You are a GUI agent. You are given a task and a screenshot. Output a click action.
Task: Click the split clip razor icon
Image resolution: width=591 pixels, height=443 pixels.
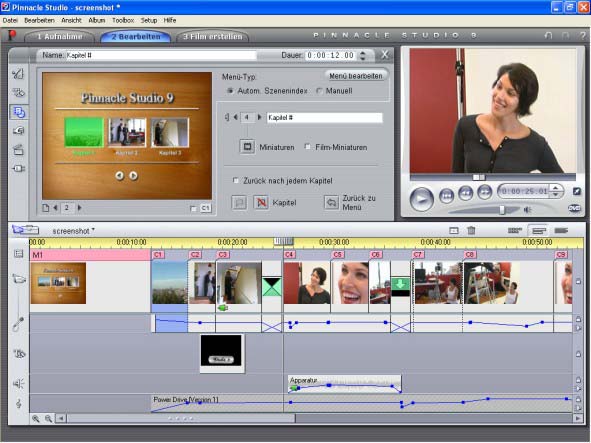coord(454,230)
